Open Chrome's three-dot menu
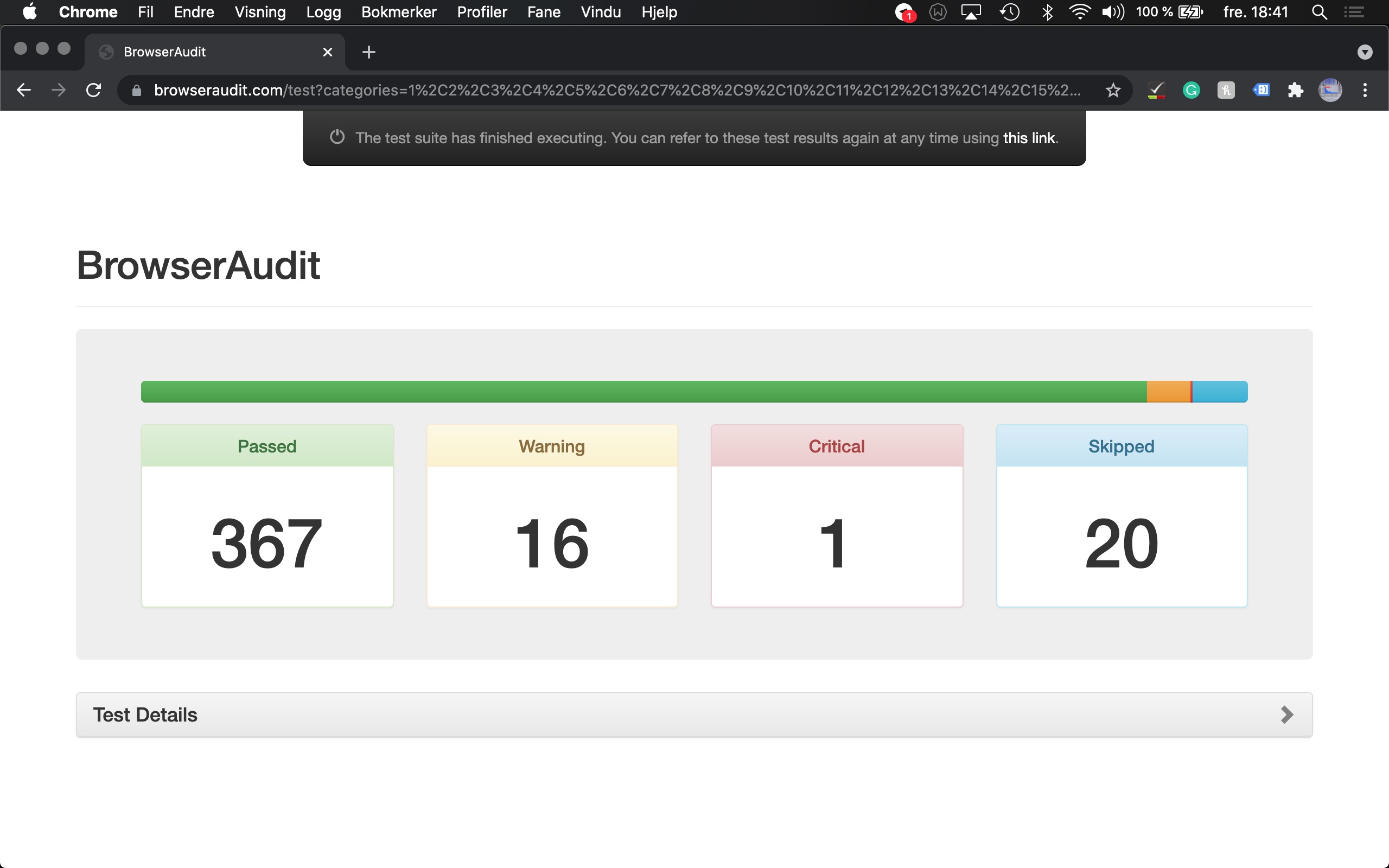The height and width of the screenshot is (868, 1389). [x=1365, y=90]
